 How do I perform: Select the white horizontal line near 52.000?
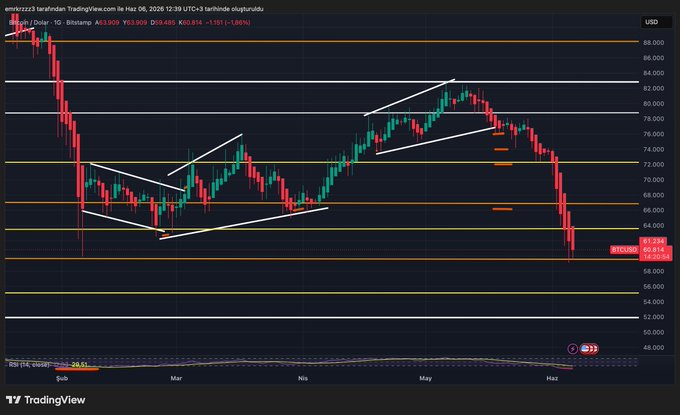(322, 317)
